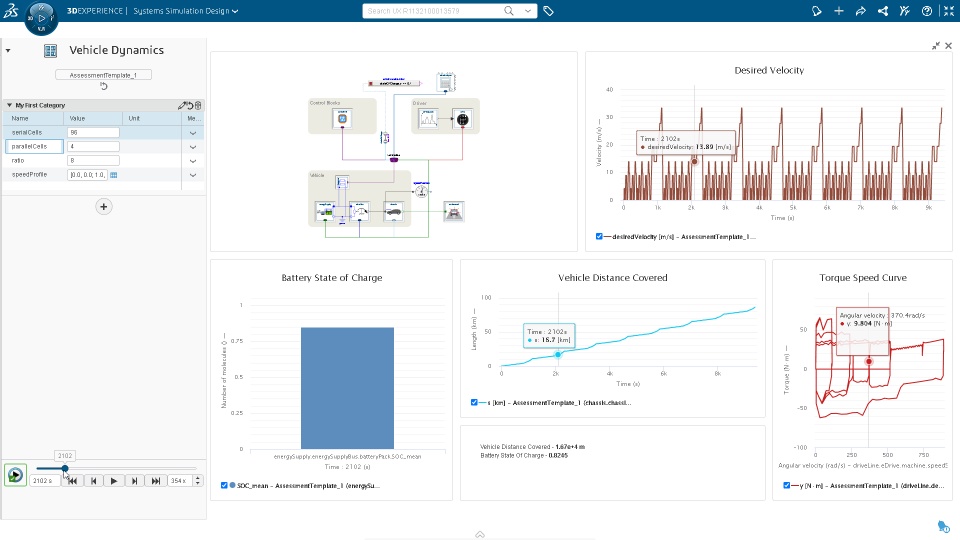Click the system model diagram thumbnail
960x540 pixels.
tap(394, 157)
